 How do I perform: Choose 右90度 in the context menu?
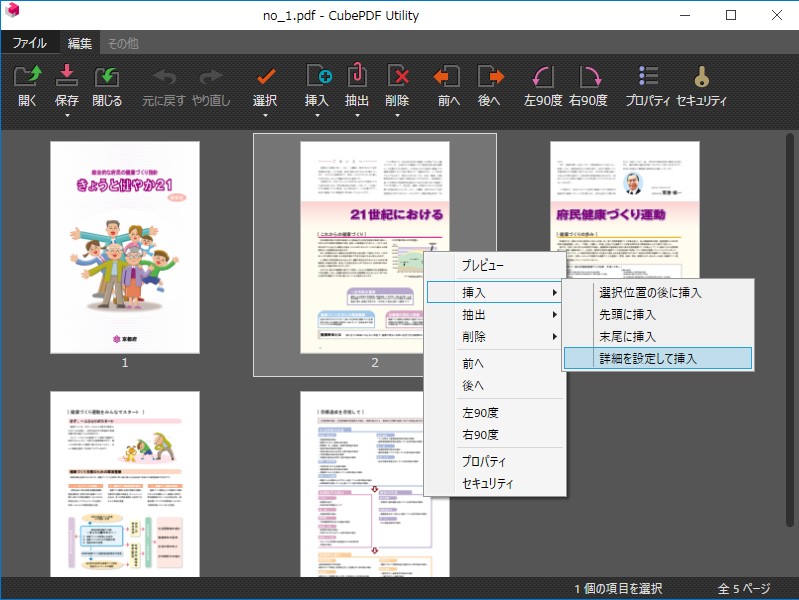494,434
